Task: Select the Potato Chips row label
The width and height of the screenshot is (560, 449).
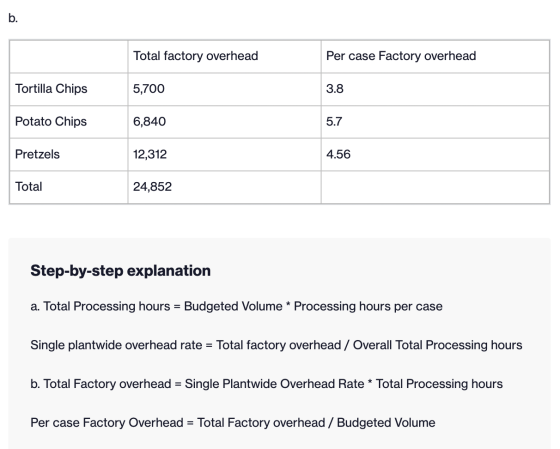Action: point(51,121)
